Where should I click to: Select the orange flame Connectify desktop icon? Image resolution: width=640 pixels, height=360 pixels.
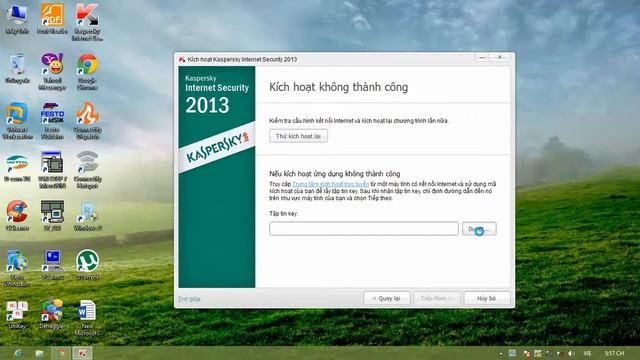87,121
